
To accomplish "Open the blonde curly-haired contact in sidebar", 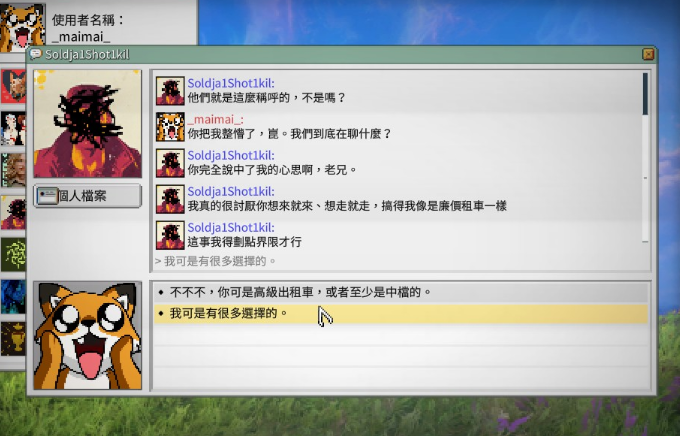I will 13,170.
